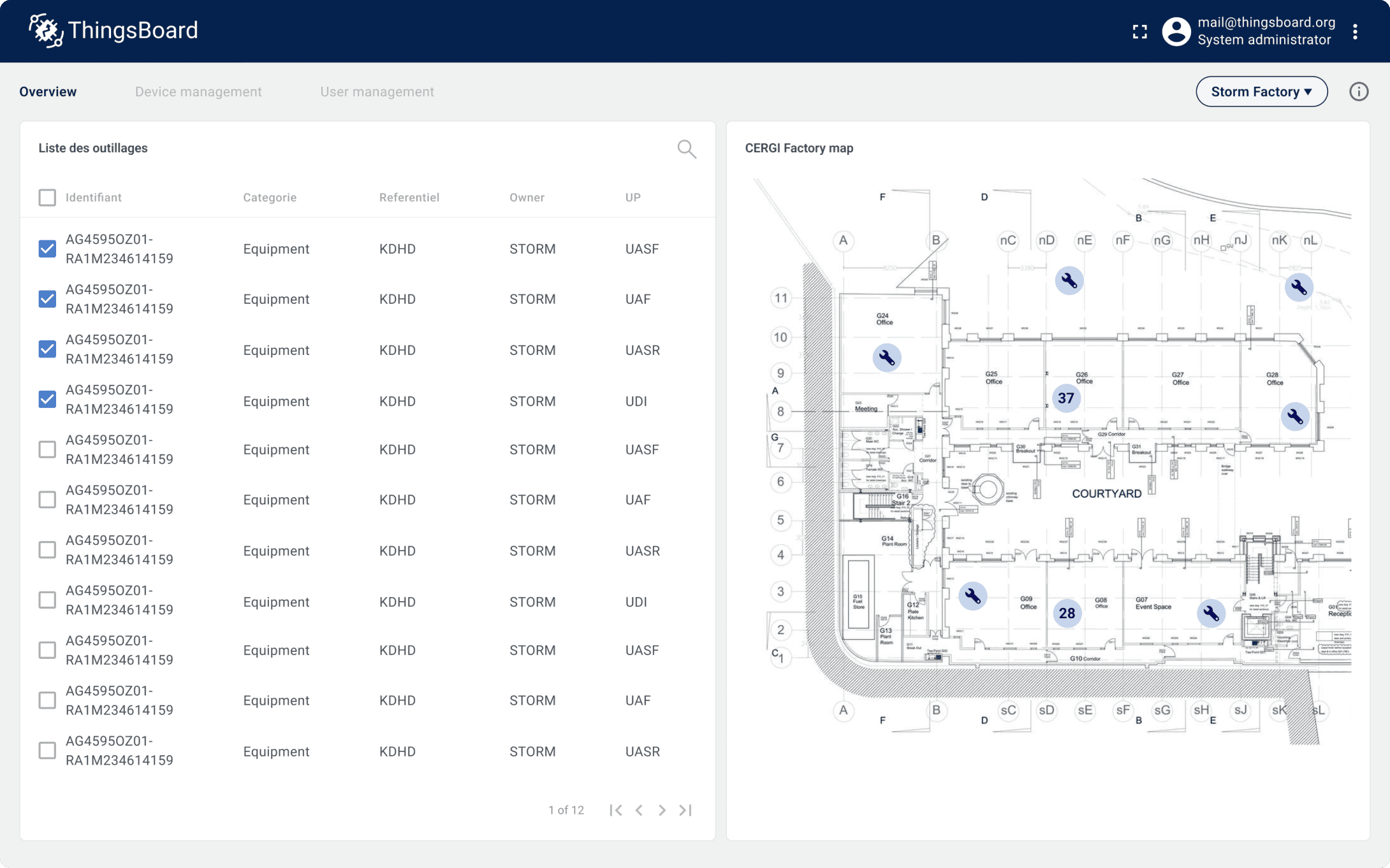
Task: Open the search in Liste des outillages
Action: pyautogui.click(x=687, y=148)
